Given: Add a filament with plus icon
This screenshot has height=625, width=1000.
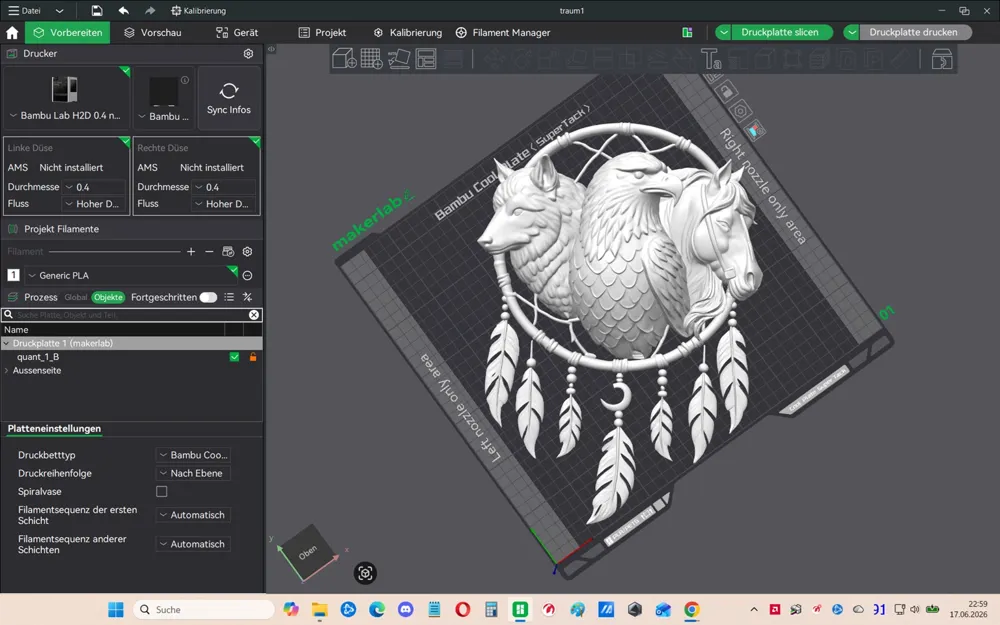Looking at the screenshot, I should click(191, 252).
